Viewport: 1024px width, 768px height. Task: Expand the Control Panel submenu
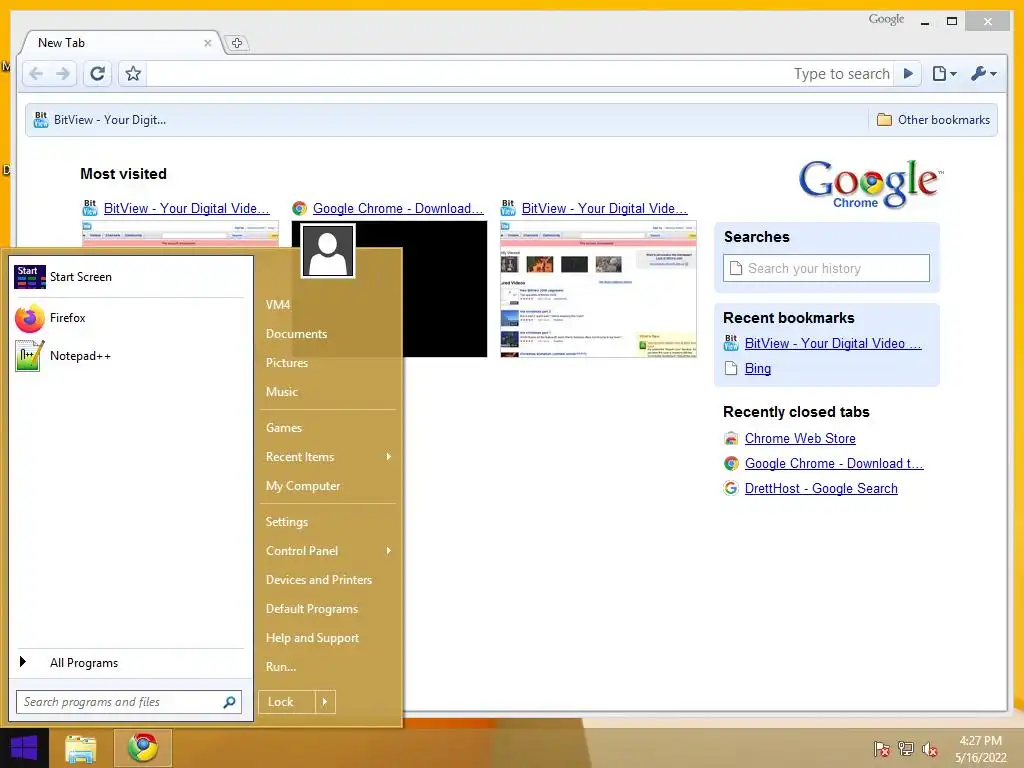point(328,551)
